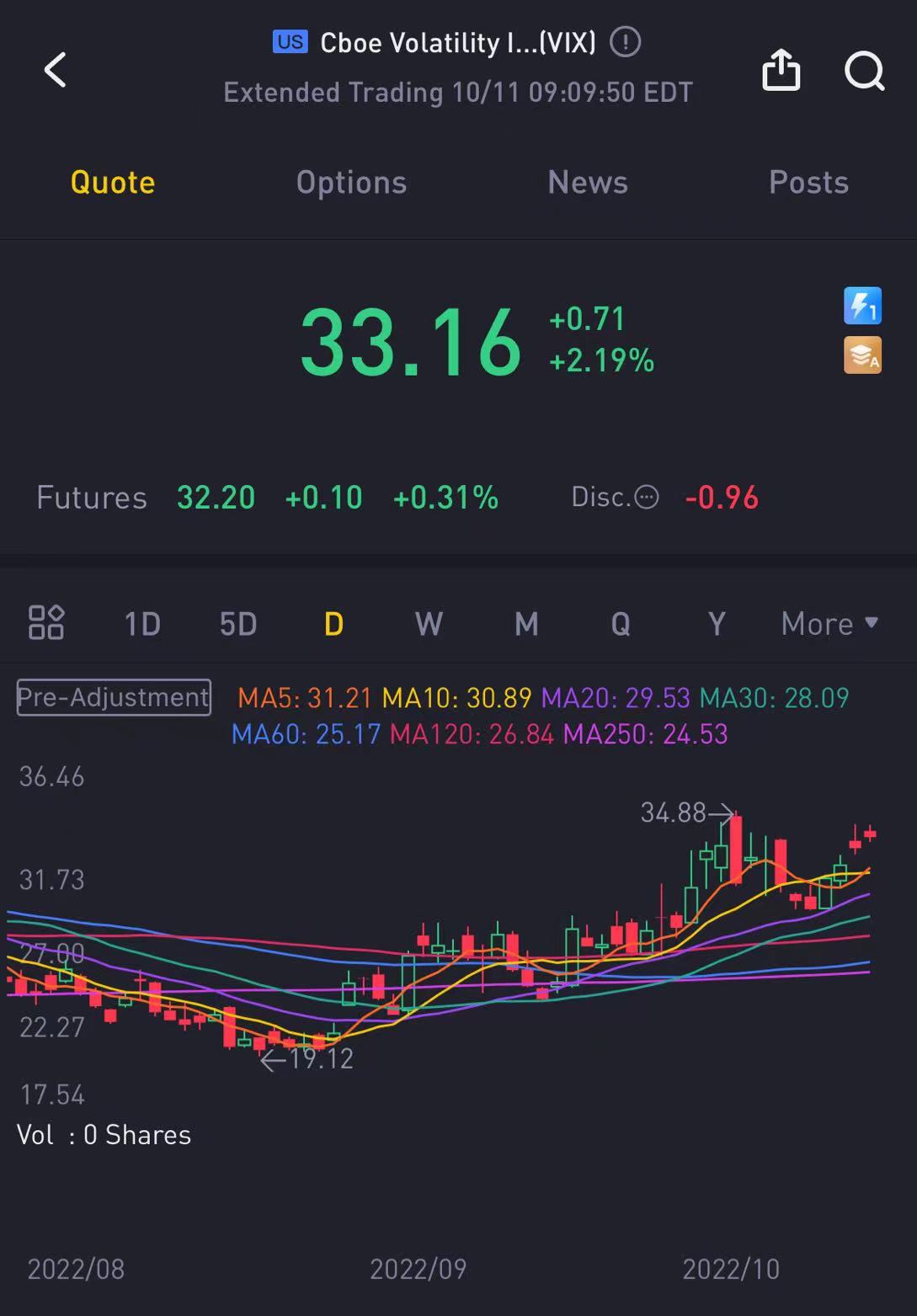This screenshot has width=917, height=1316.
Task: Go back using the left arrow
Action: pyautogui.click(x=56, y=70)
